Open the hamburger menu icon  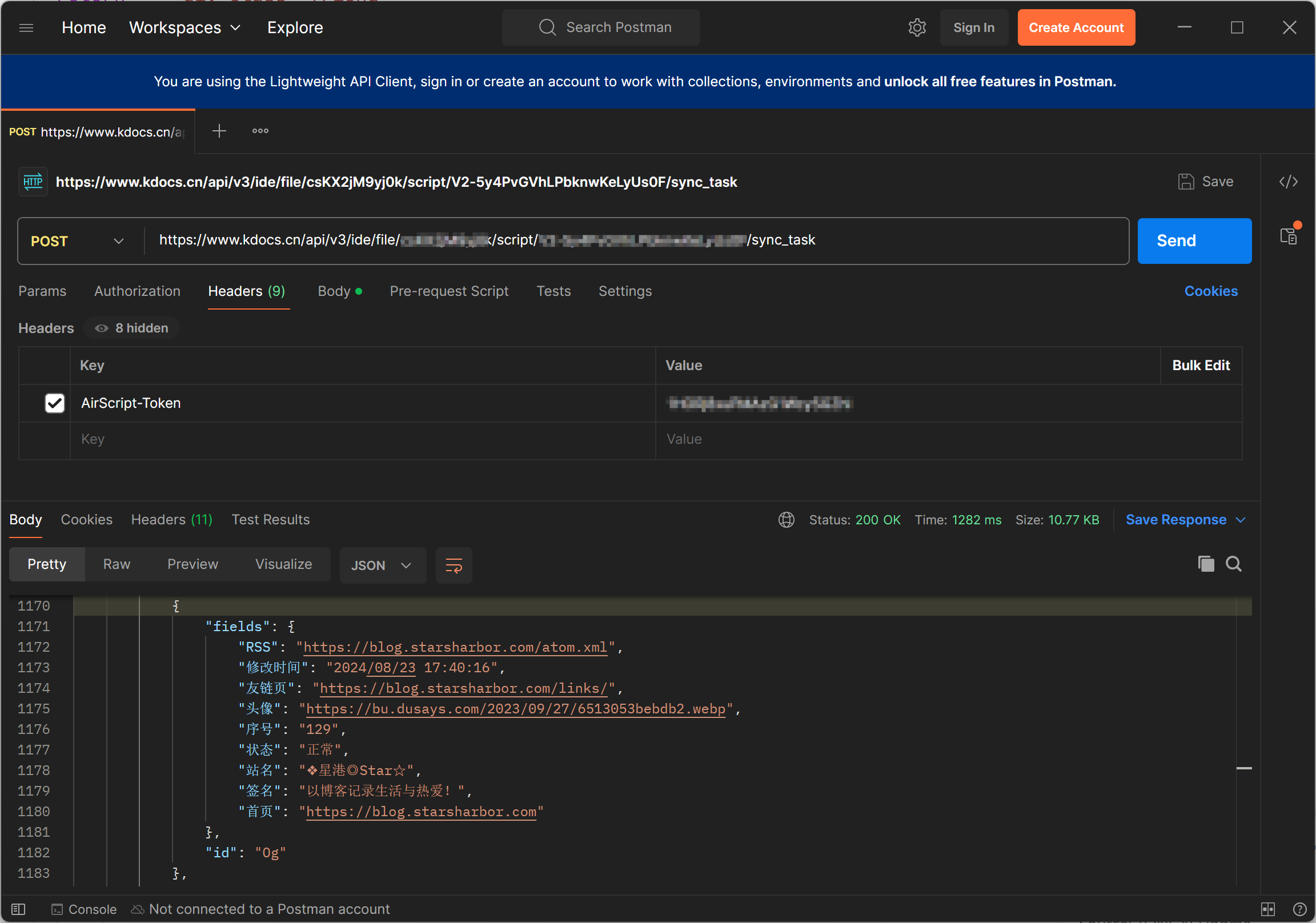point(26,27)
